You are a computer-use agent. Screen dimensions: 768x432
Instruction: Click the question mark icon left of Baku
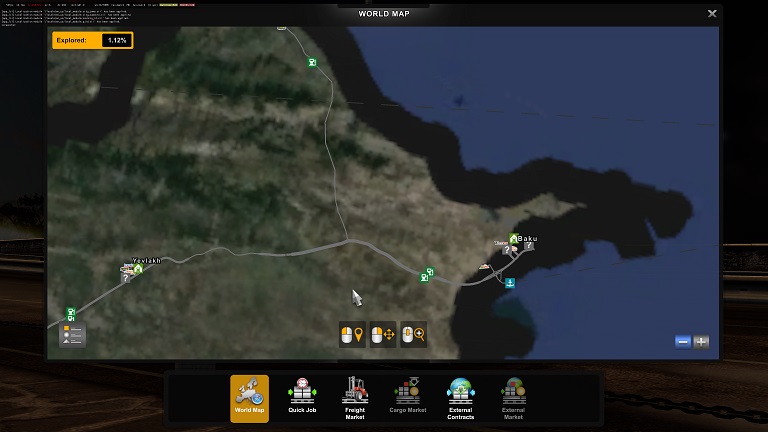[506, 250]
